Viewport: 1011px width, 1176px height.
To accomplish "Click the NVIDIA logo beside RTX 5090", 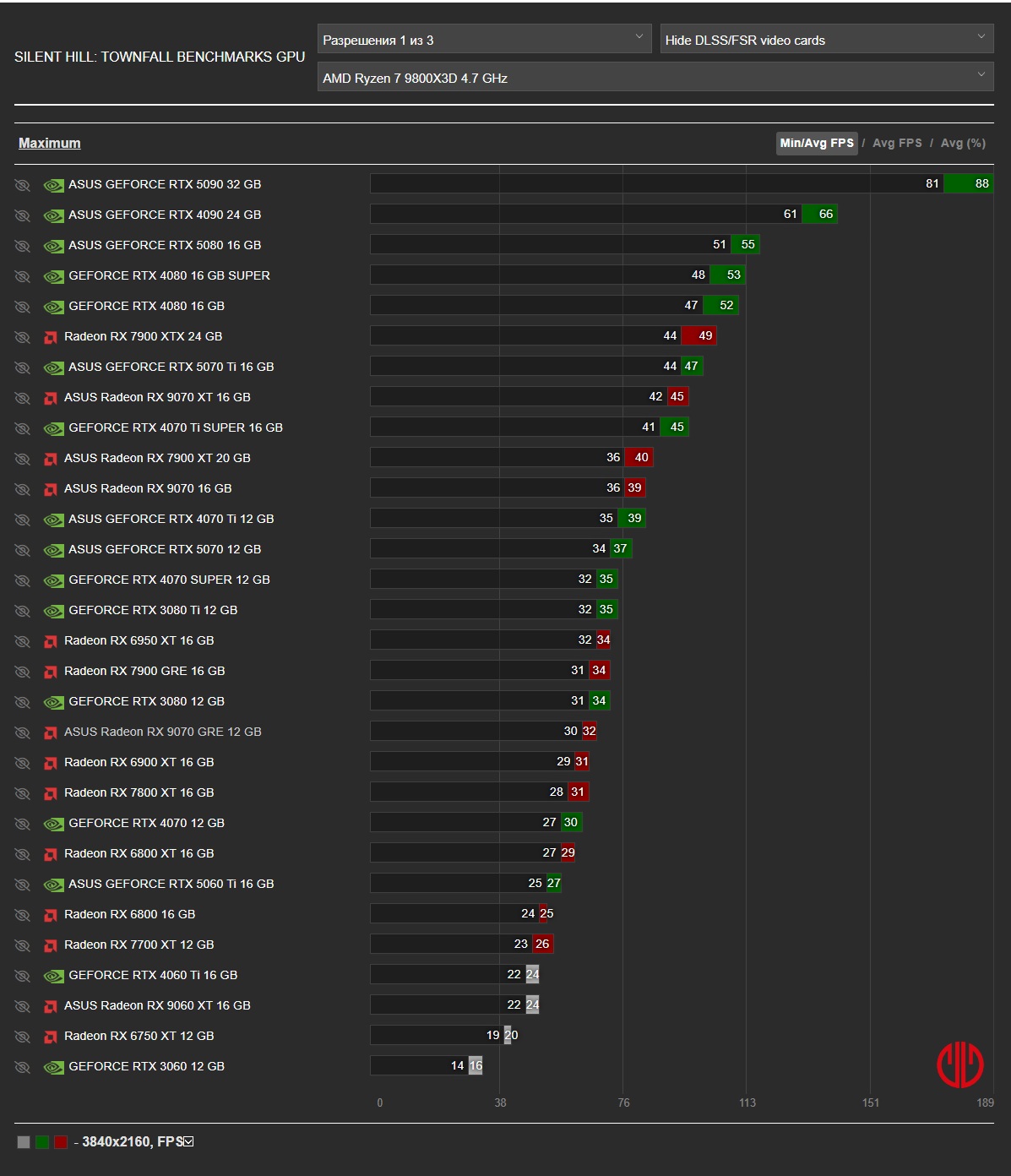I will pyautogui.click(x=53, y=185).
